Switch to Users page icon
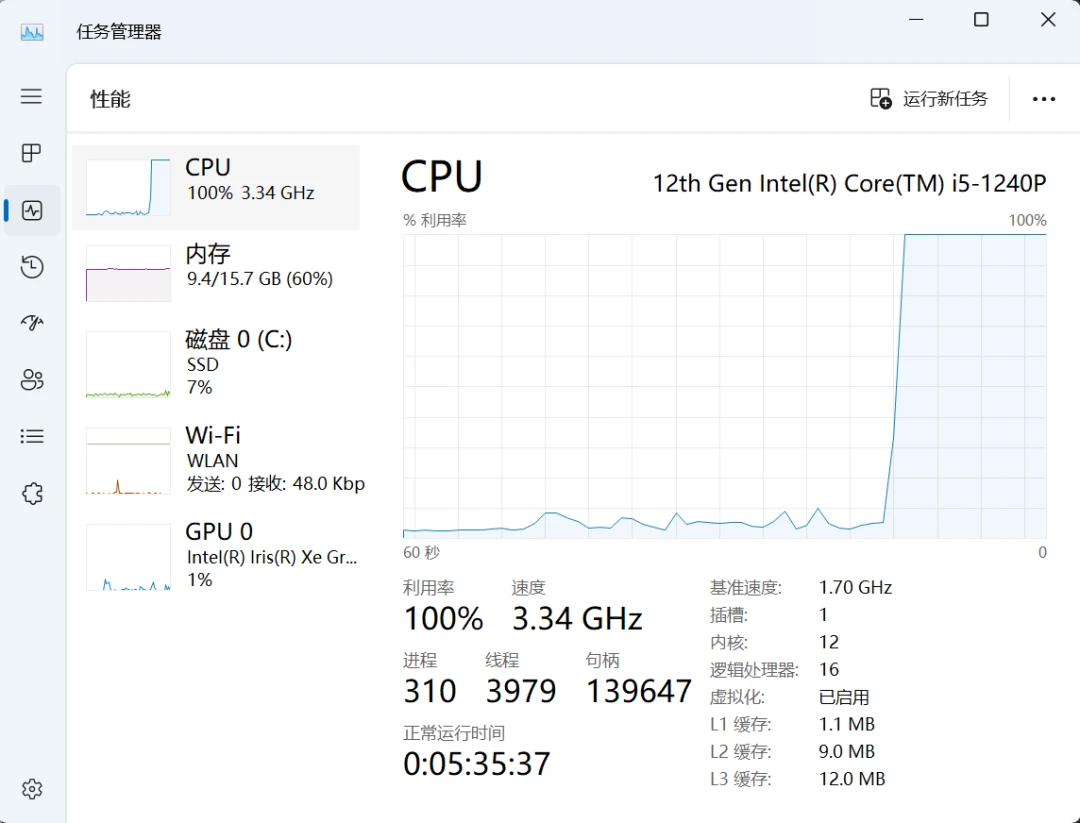 click(32, 379)
